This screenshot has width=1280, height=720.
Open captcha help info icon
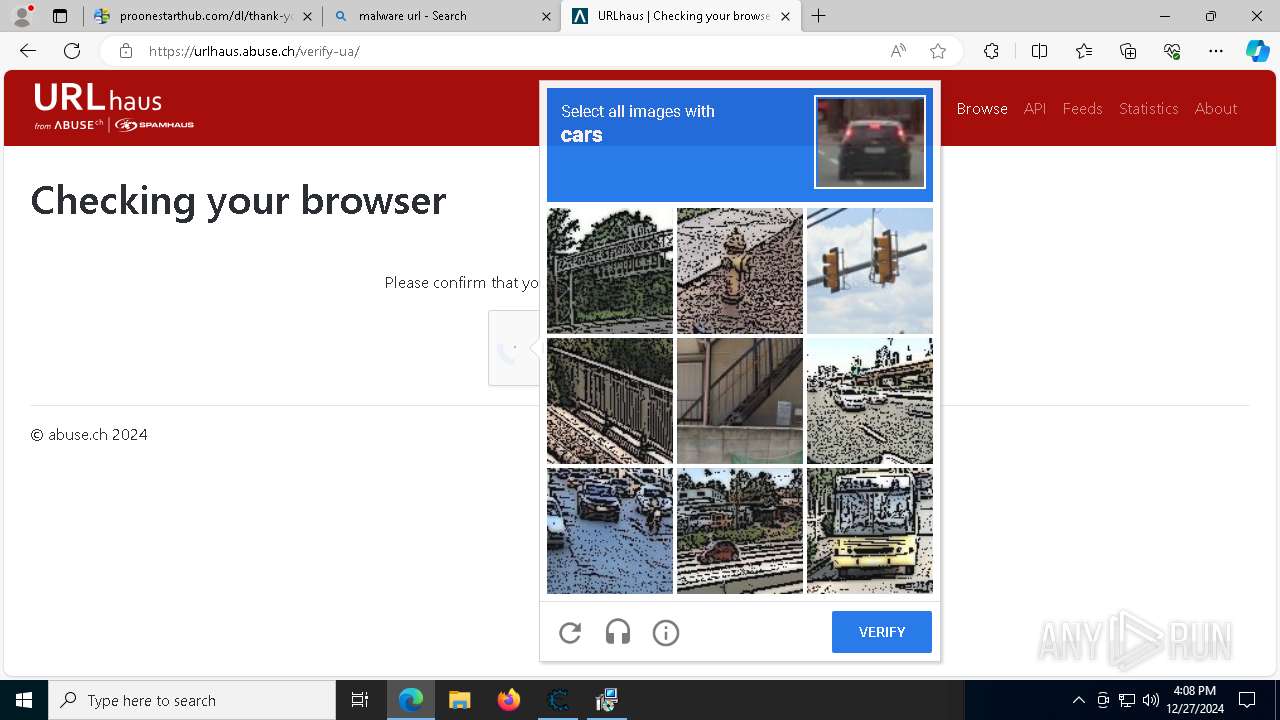666,632
